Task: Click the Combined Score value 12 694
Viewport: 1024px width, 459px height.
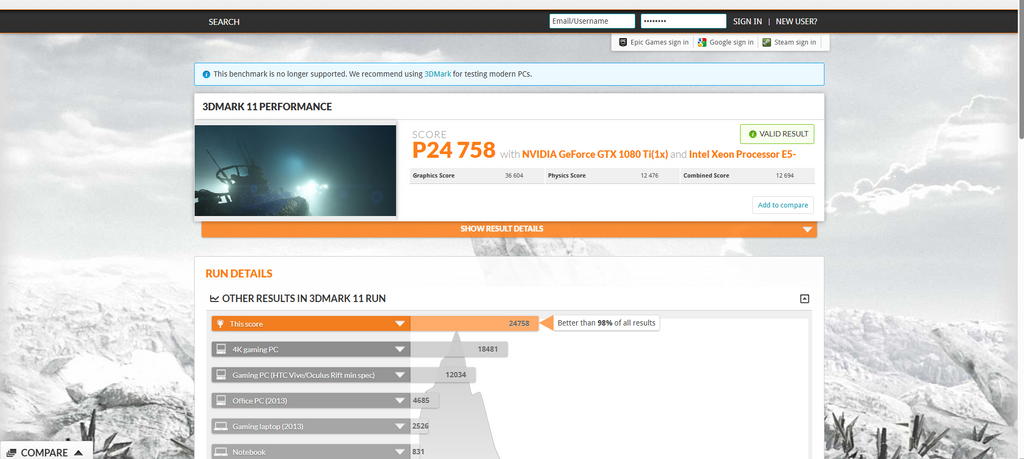Action: [x=786, y=176]
